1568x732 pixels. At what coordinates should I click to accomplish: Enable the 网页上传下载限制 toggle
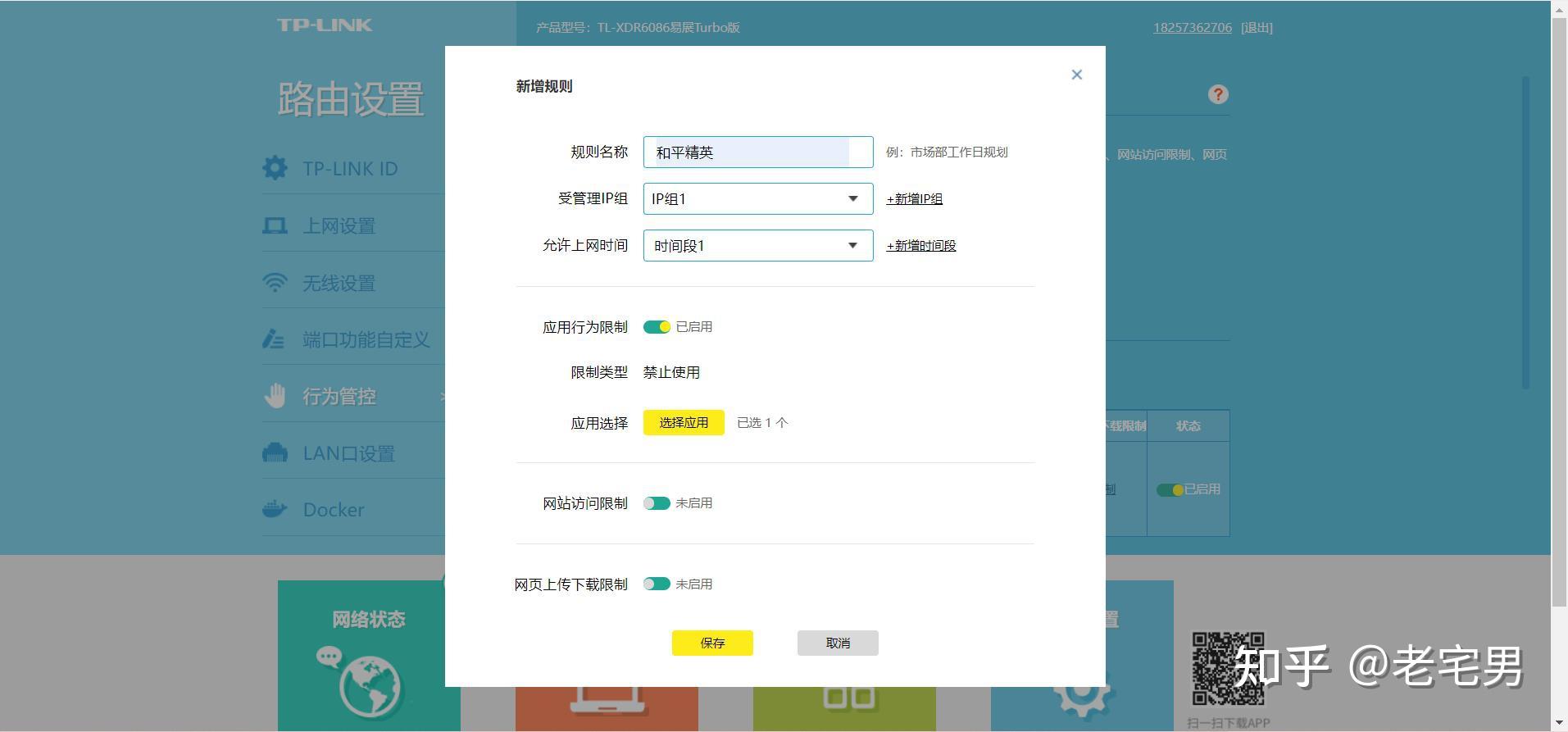[x=657, y=584]
